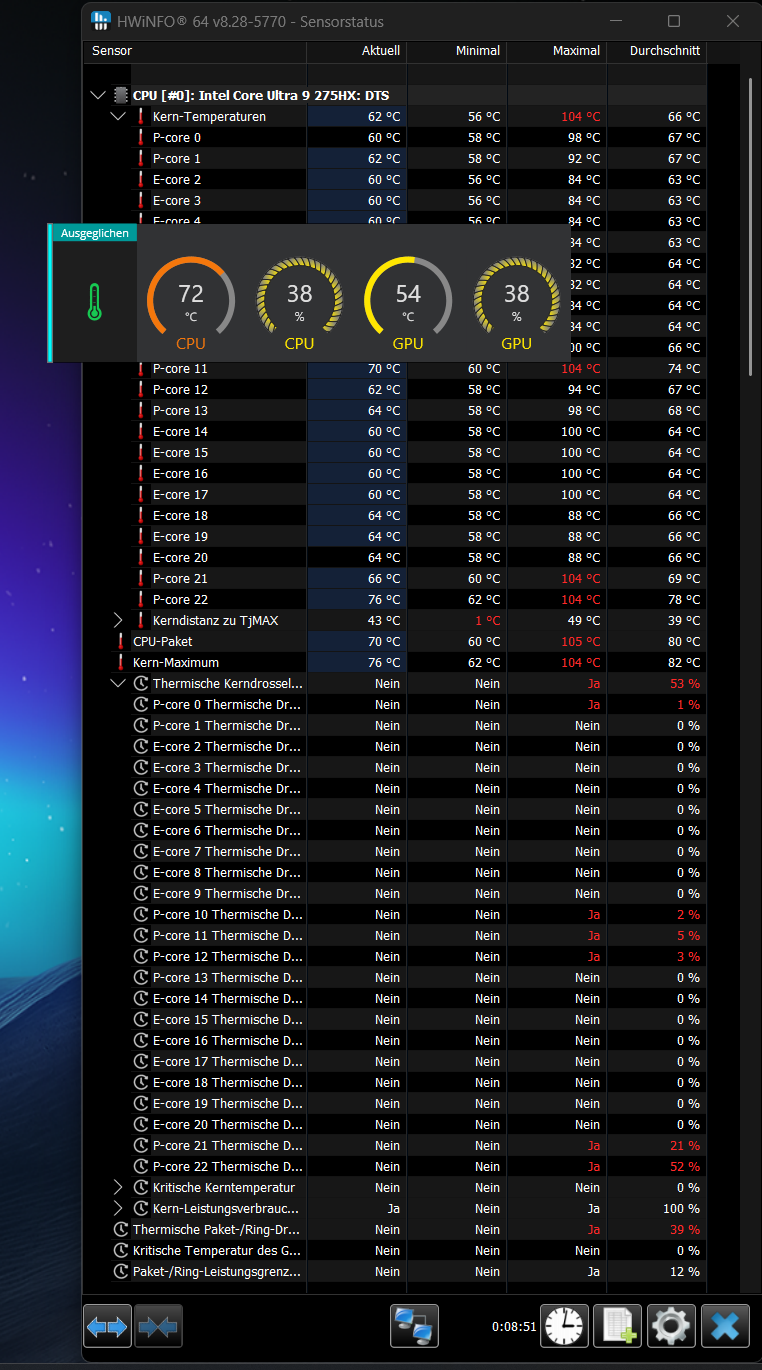Click the HWiNFO app icon in title bar
Image resolution: width=762 pixels, height=1370 pixels.
pyautogui.click(x=101, y=21)
